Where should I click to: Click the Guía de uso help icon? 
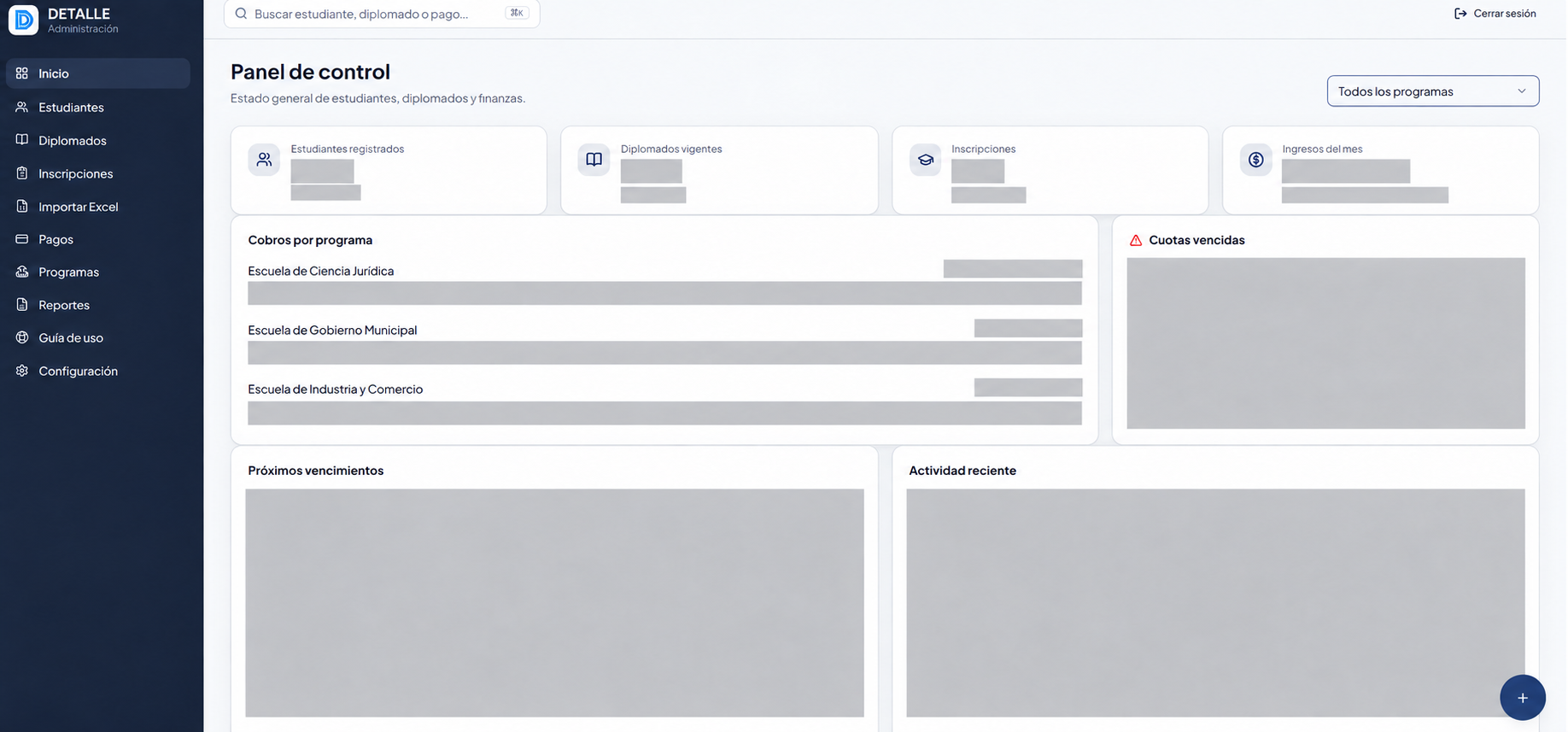point(22,337)
